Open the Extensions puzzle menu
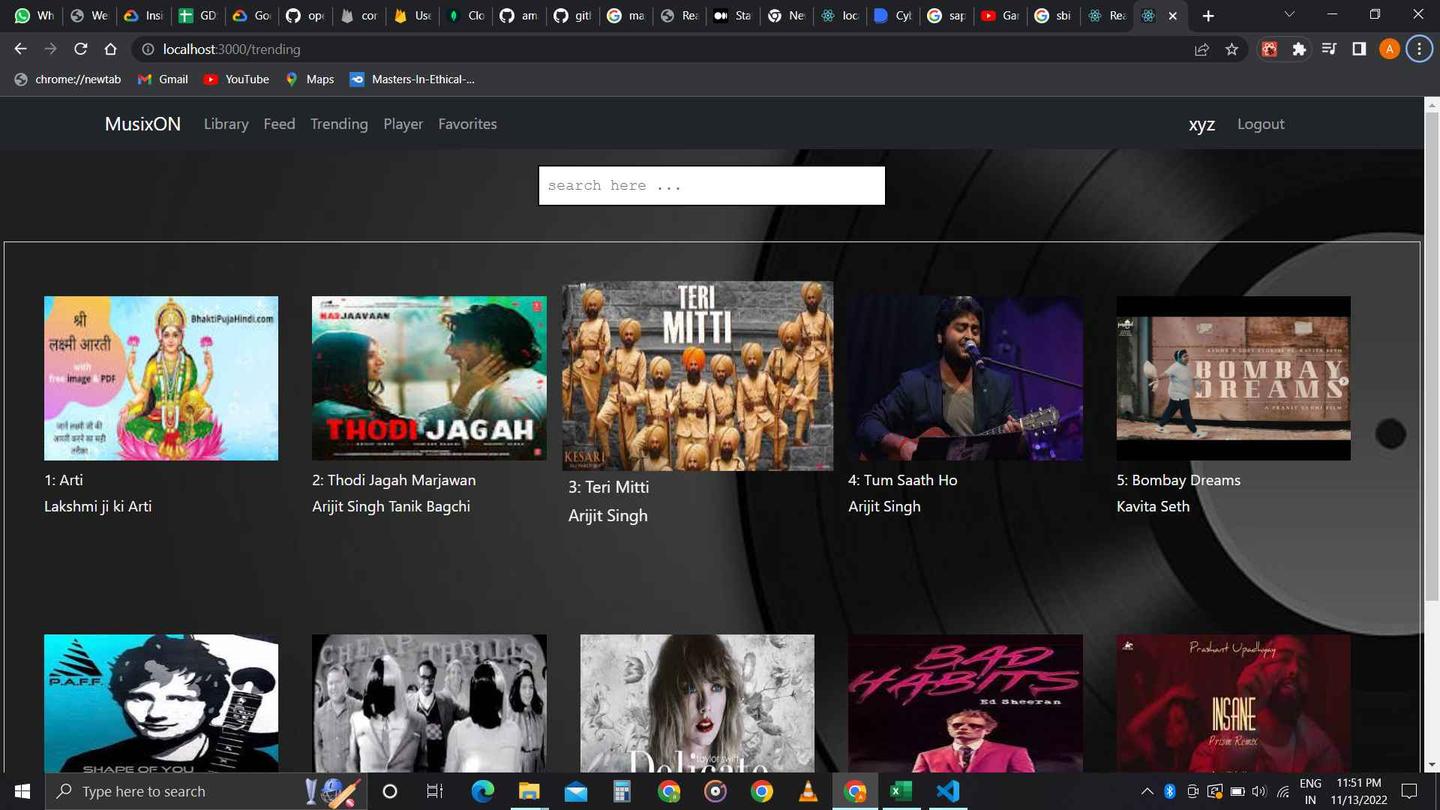 point(1299,49)
